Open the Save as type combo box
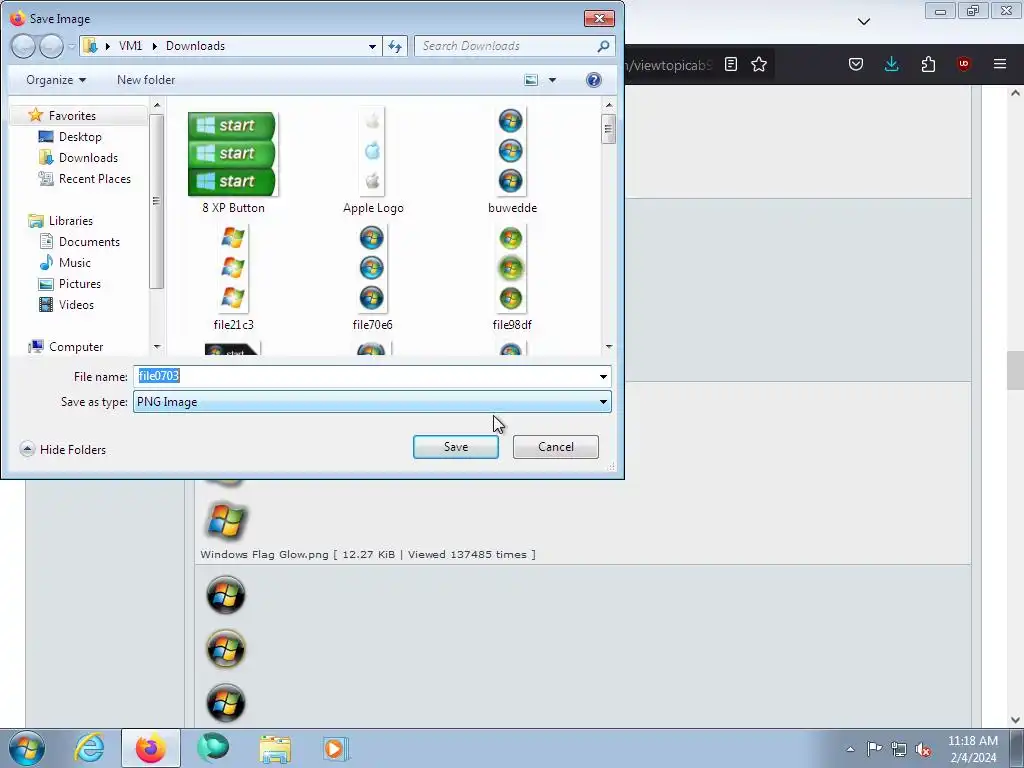 pos(372,402)
